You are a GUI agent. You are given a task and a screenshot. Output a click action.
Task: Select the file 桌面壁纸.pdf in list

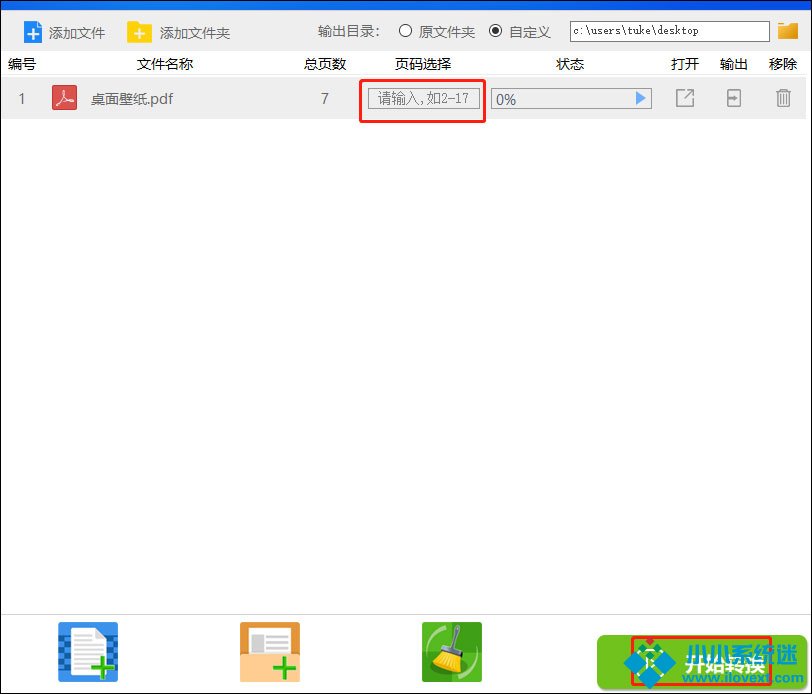(132, 99)
